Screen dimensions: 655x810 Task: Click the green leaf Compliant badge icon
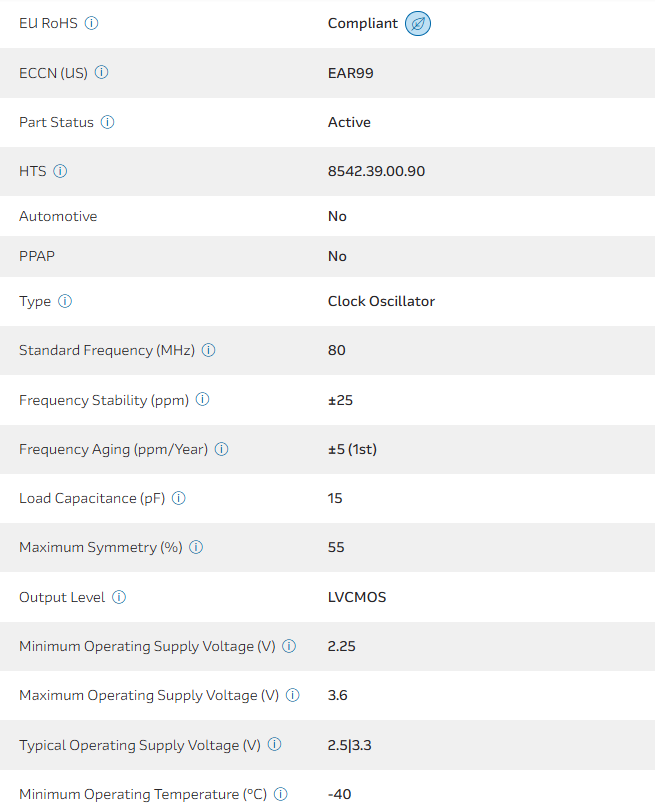tap(418, 24)
